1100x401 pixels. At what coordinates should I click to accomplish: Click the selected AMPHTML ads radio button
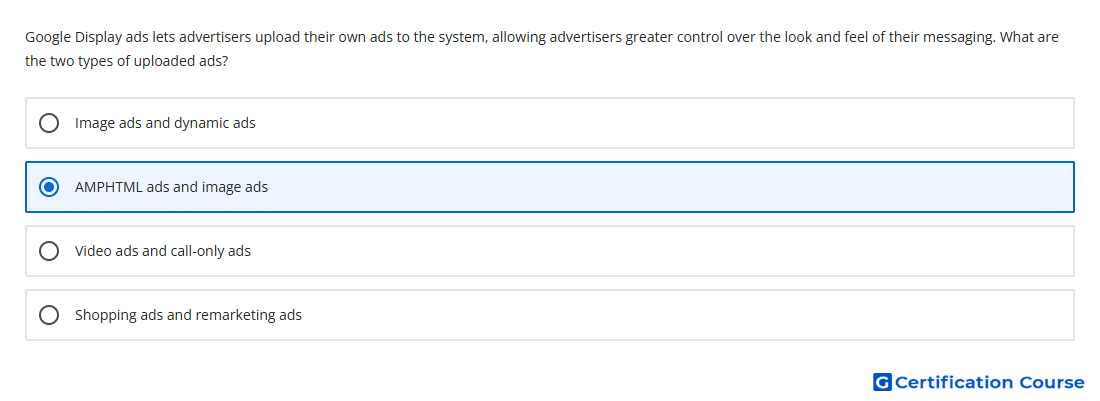(x=49, y=187)
